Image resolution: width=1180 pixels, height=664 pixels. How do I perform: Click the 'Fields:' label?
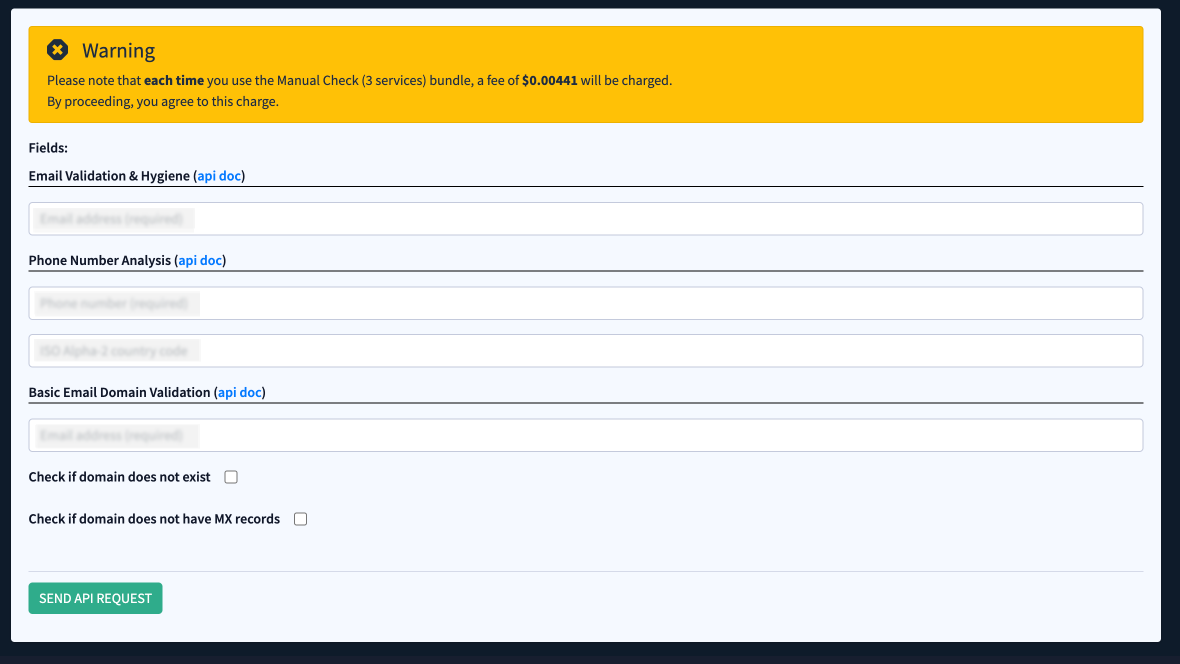click(48, 148)
